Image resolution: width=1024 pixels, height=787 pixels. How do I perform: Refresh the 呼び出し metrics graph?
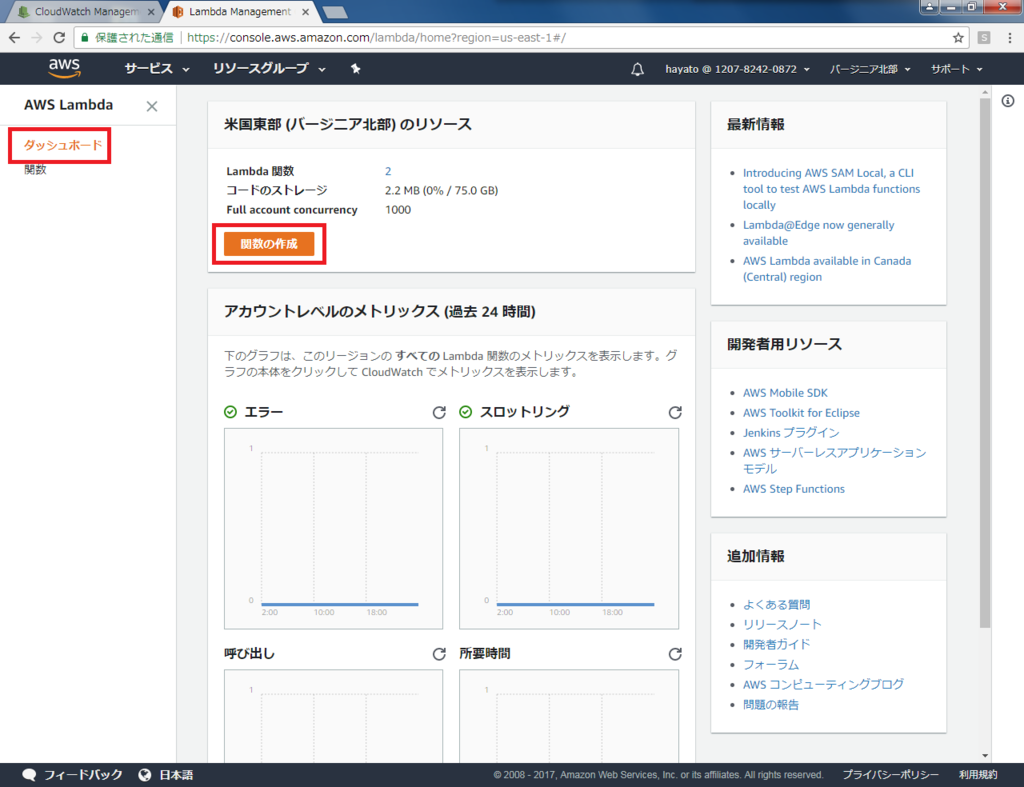click(x=439, y=654)
